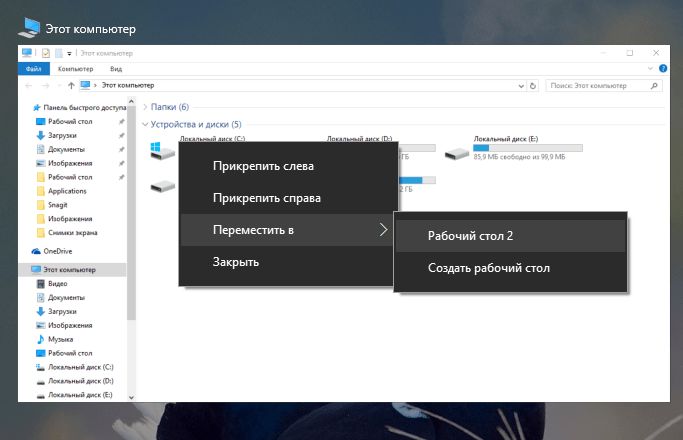Choose Рабочий стол 2 in submenu
This screenshot has width=683, height=440.
pyautogui.click(x=470, y=236)
